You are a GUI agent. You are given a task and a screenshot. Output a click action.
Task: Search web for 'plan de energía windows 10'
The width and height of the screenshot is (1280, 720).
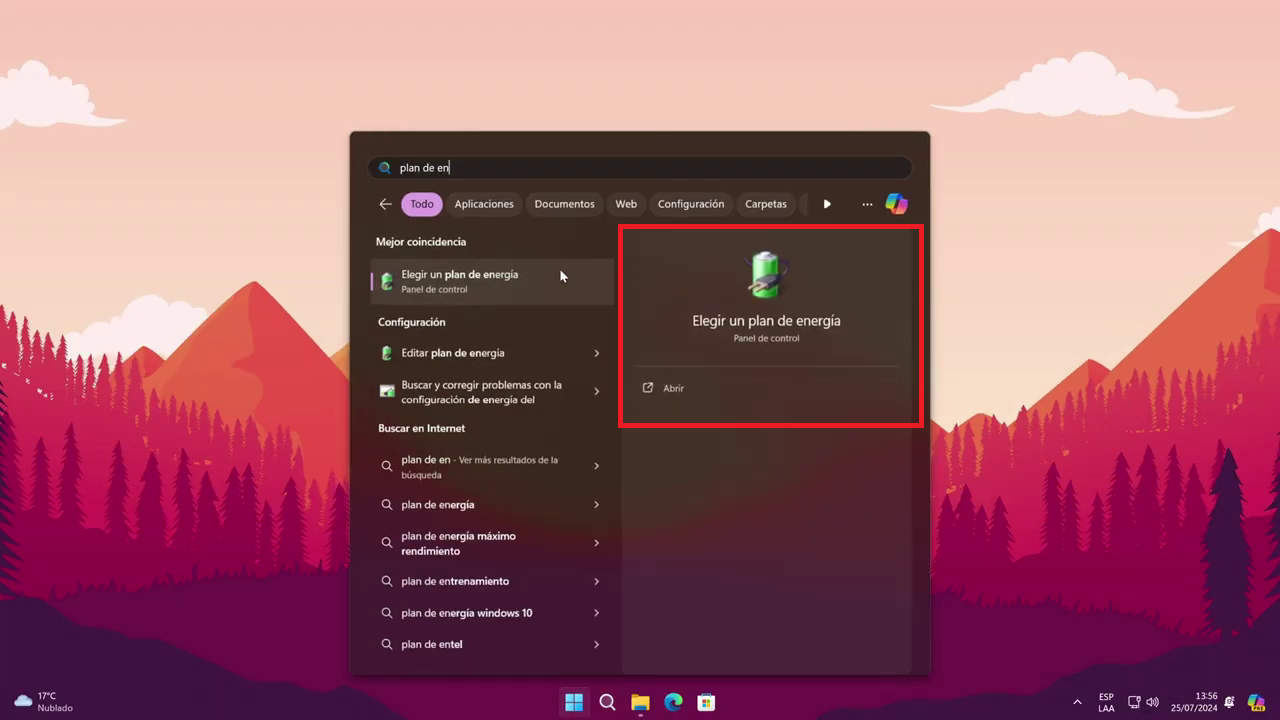(x=492, y=613)
